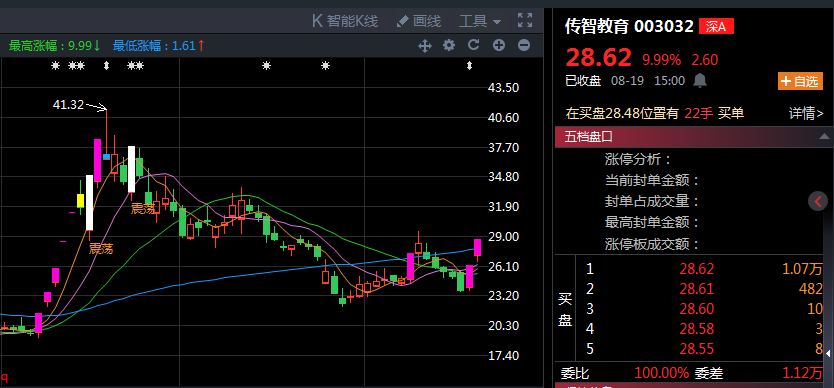The height and width of the screenshot is (388, 834).
Task: Click the 41.32 high price marker
Action: [68, 105]
